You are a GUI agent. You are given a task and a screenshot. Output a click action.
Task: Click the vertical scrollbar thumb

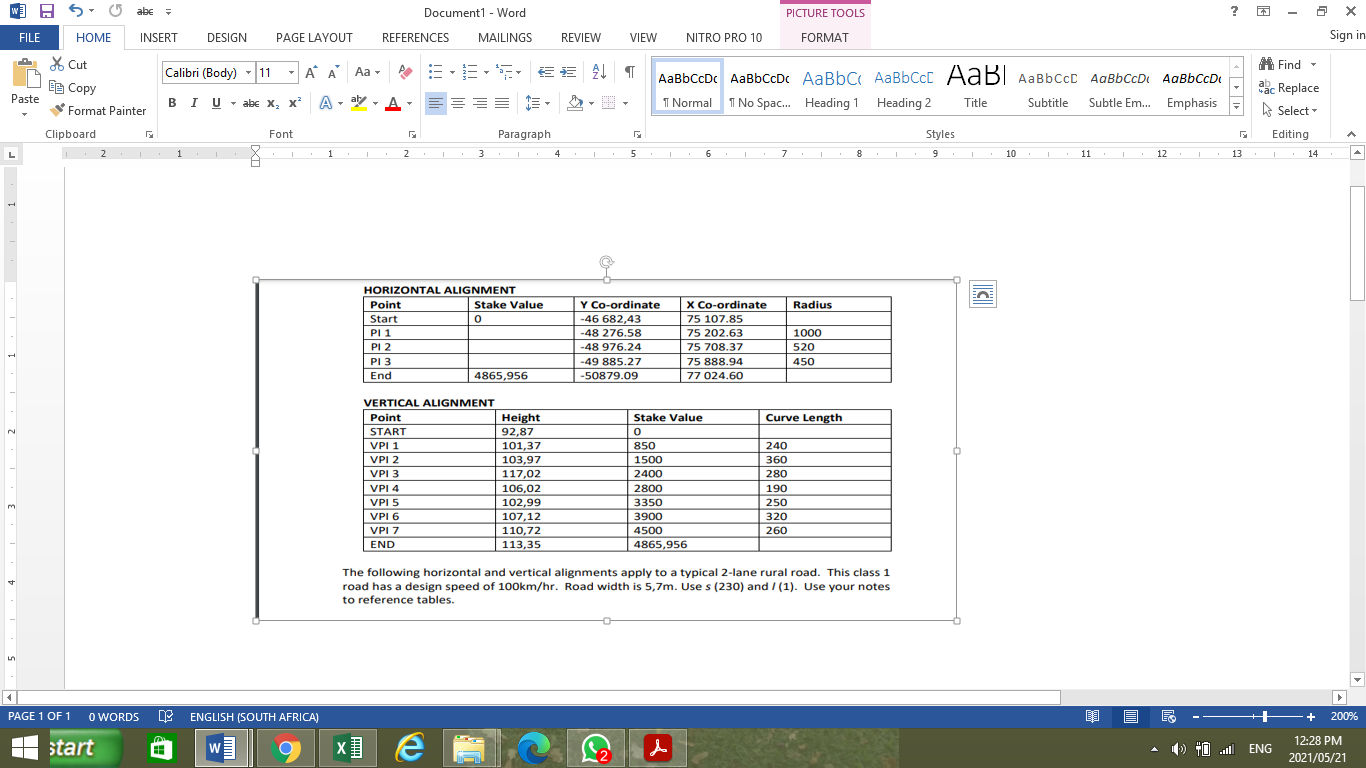coord(1357,243)
